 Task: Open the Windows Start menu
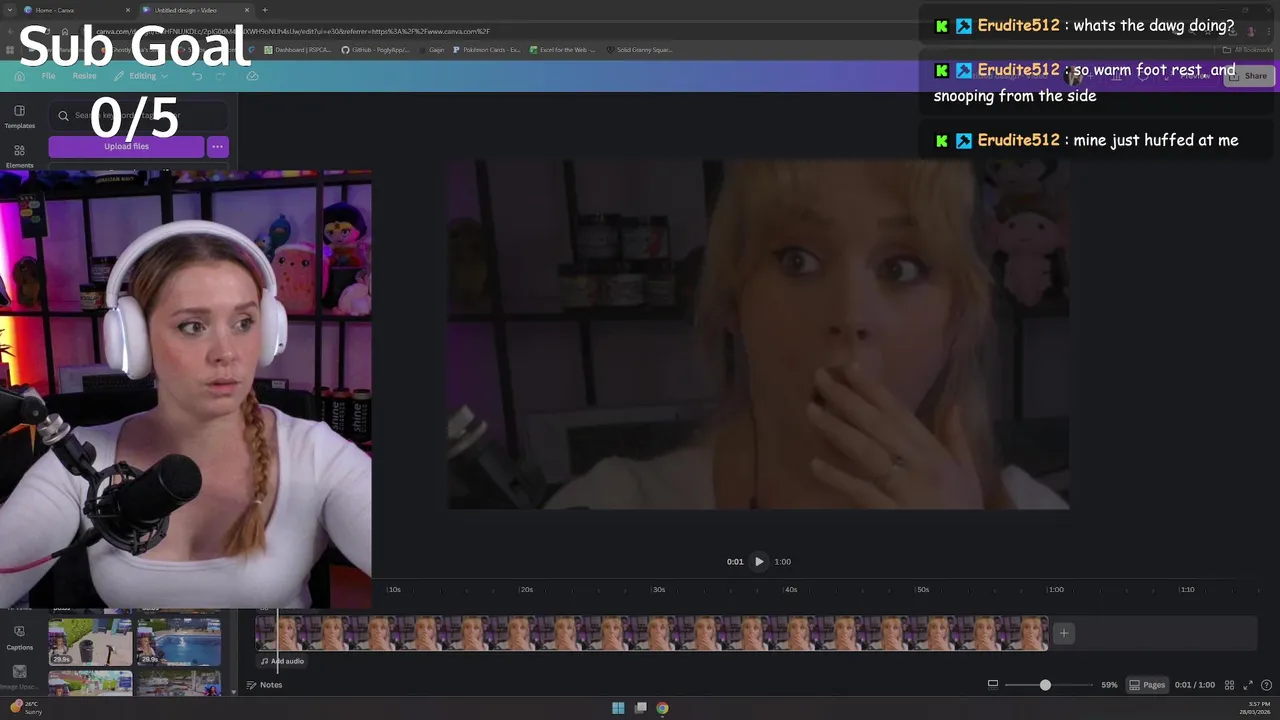pos(618,708)
